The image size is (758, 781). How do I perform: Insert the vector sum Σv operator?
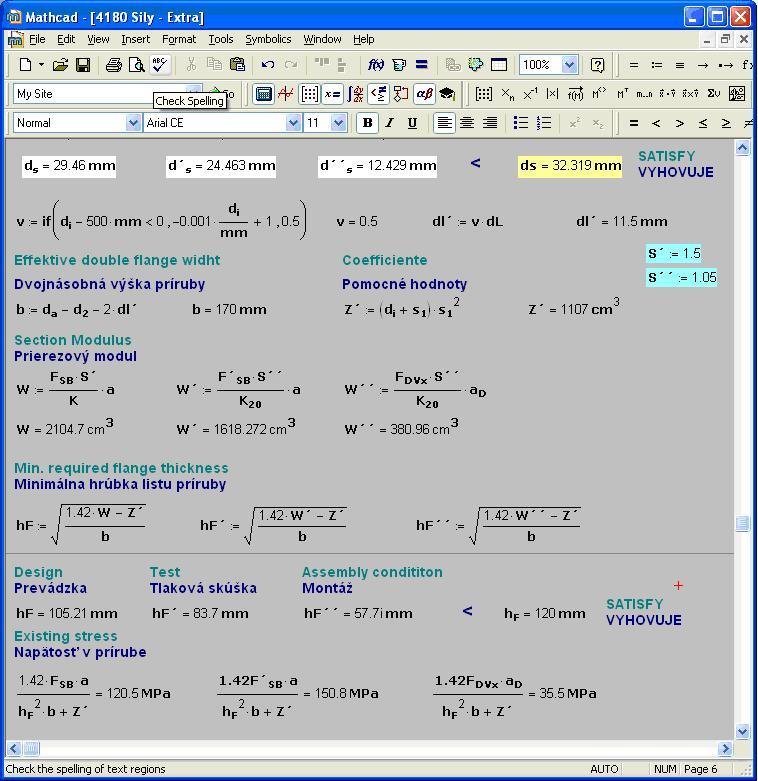pos(714,94)
